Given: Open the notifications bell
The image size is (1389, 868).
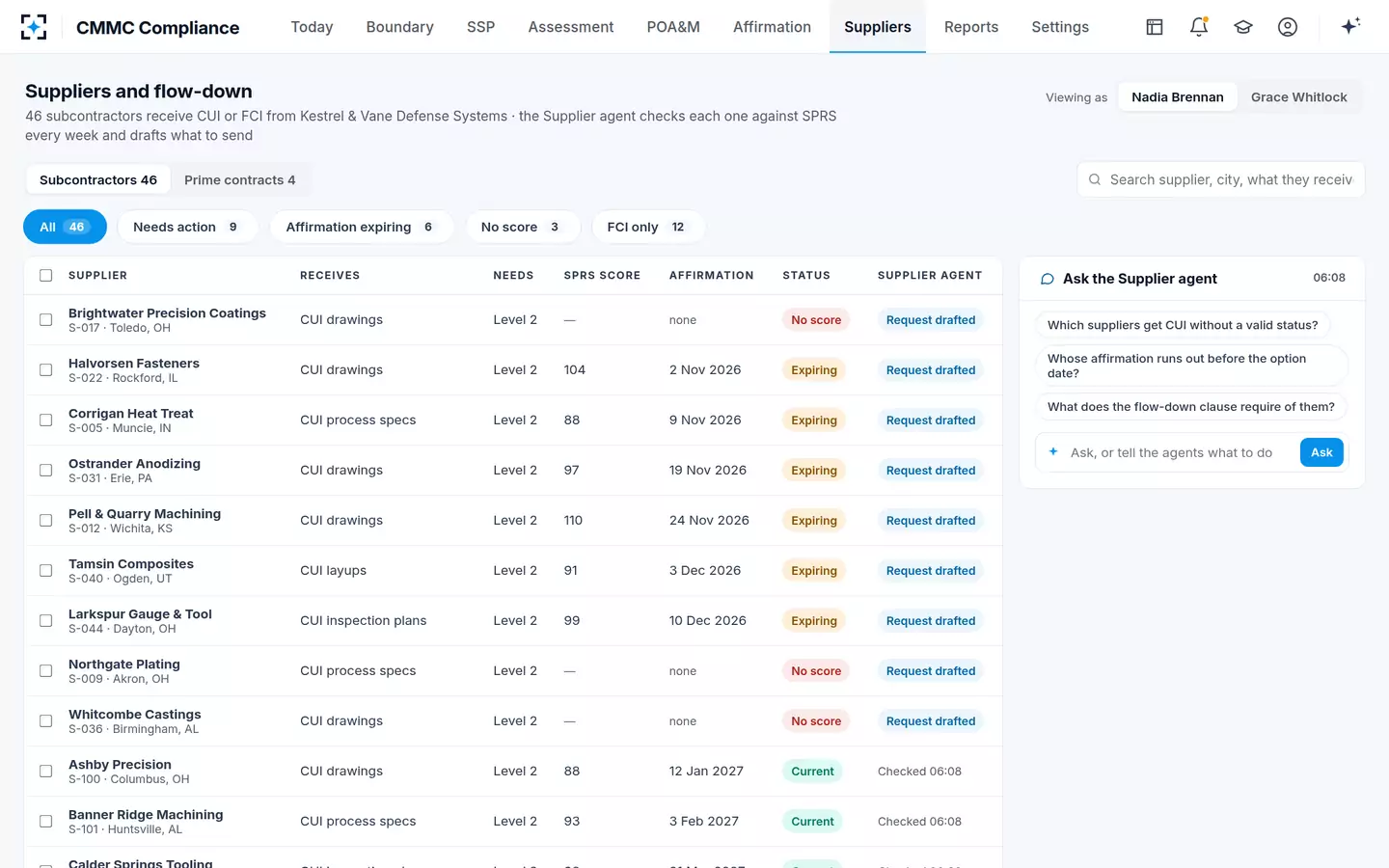Looking at the screenshot, I should tap(1199, 27).
